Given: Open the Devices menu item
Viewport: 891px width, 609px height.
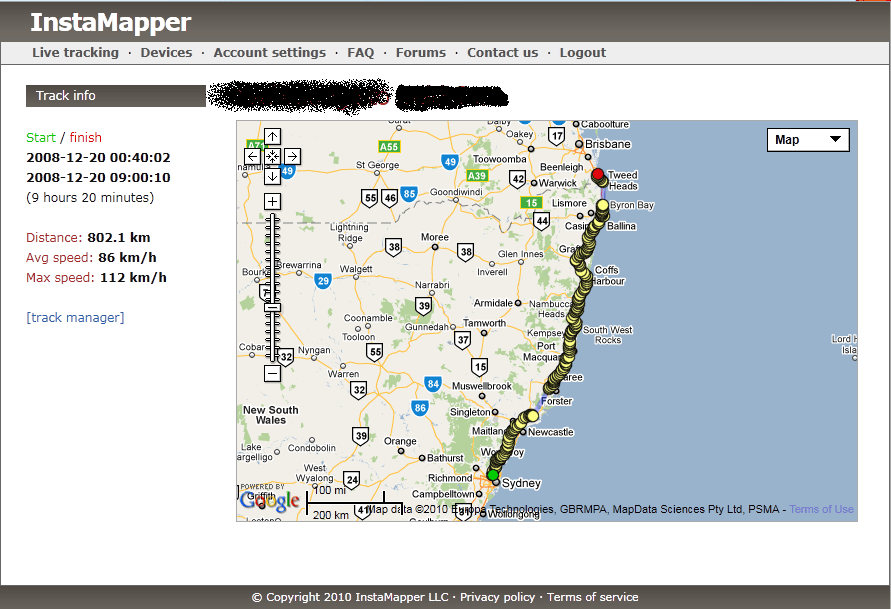Looking at the screenshot, I should [166, 52].
